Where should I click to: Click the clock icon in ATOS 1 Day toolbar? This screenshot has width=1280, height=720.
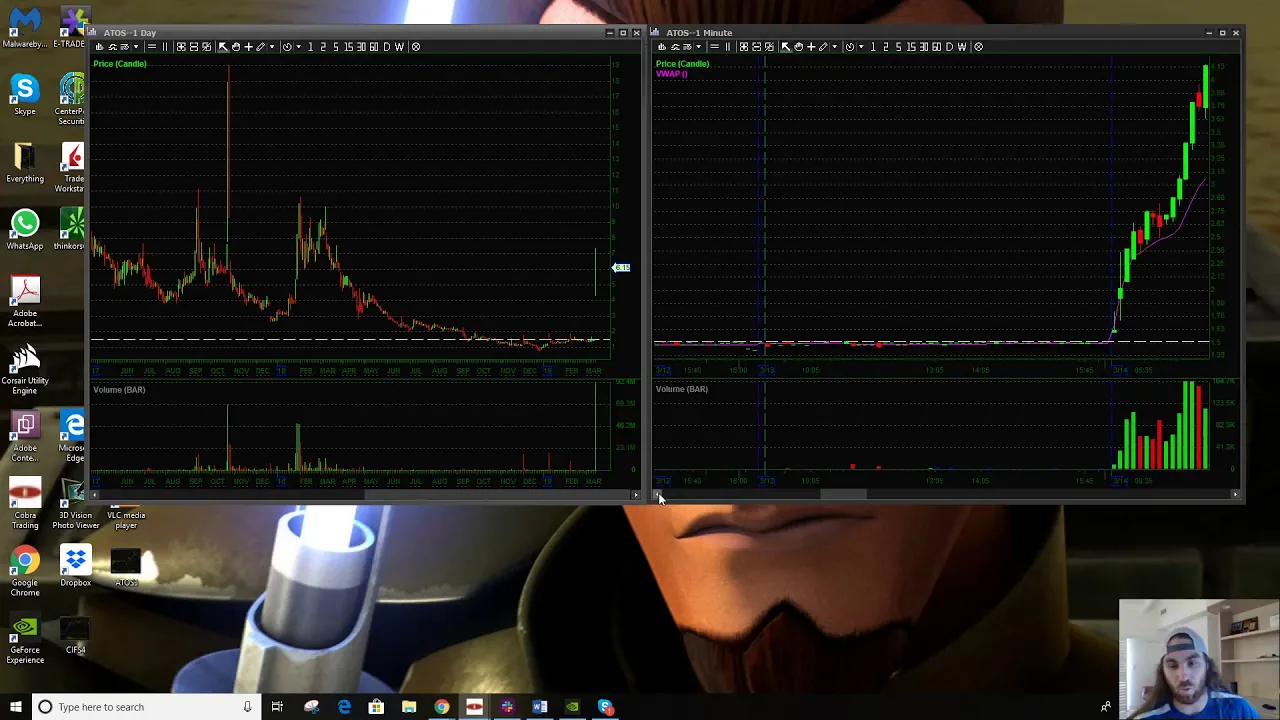287,46
